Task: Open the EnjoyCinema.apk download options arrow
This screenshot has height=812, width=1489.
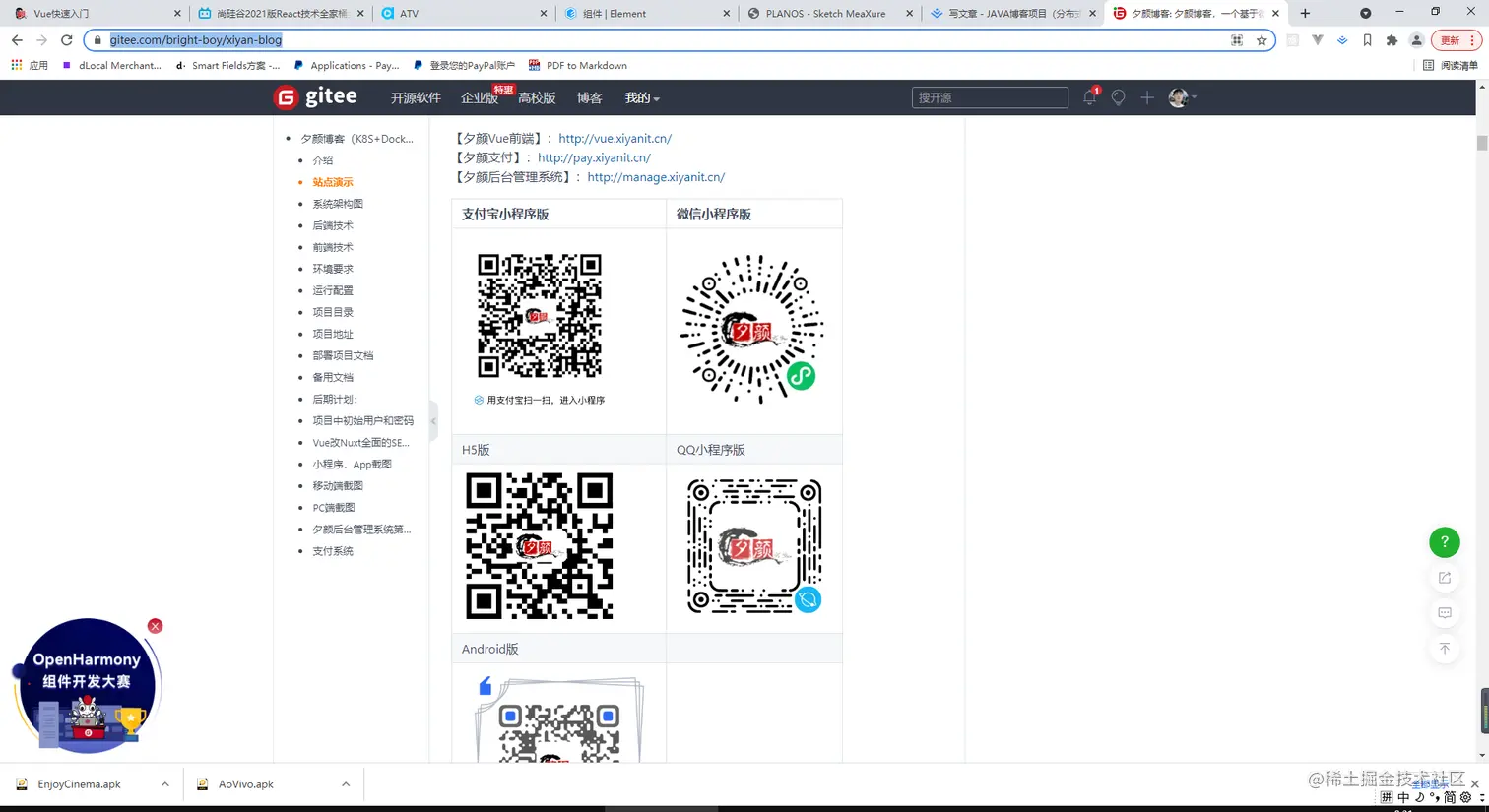Action: point(164,784)
